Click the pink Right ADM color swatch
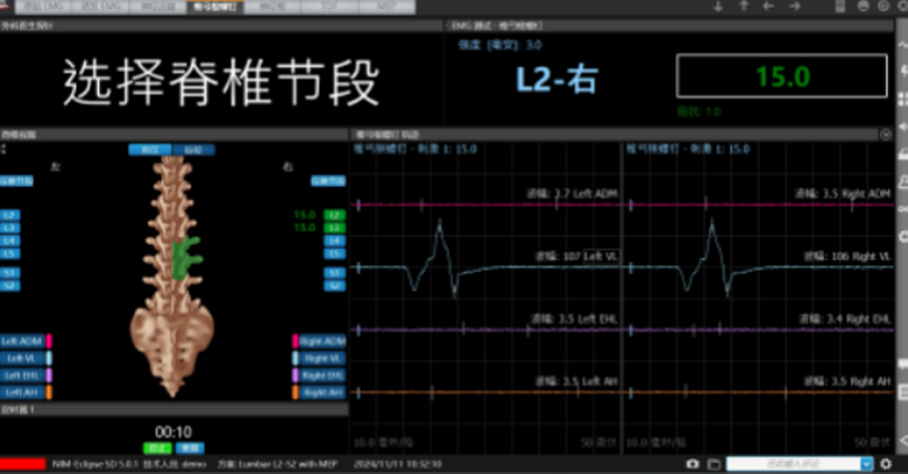 [296, 341]
